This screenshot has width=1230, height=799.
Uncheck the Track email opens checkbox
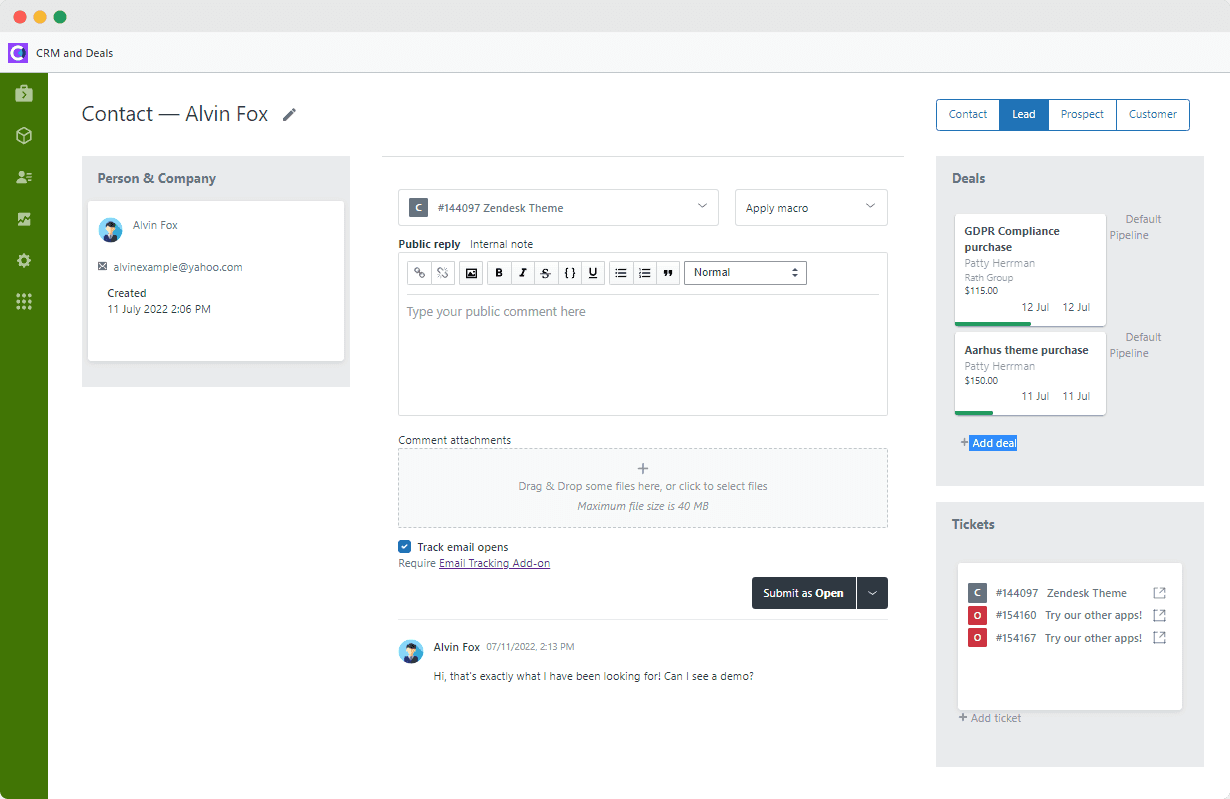tap(404, 546)
